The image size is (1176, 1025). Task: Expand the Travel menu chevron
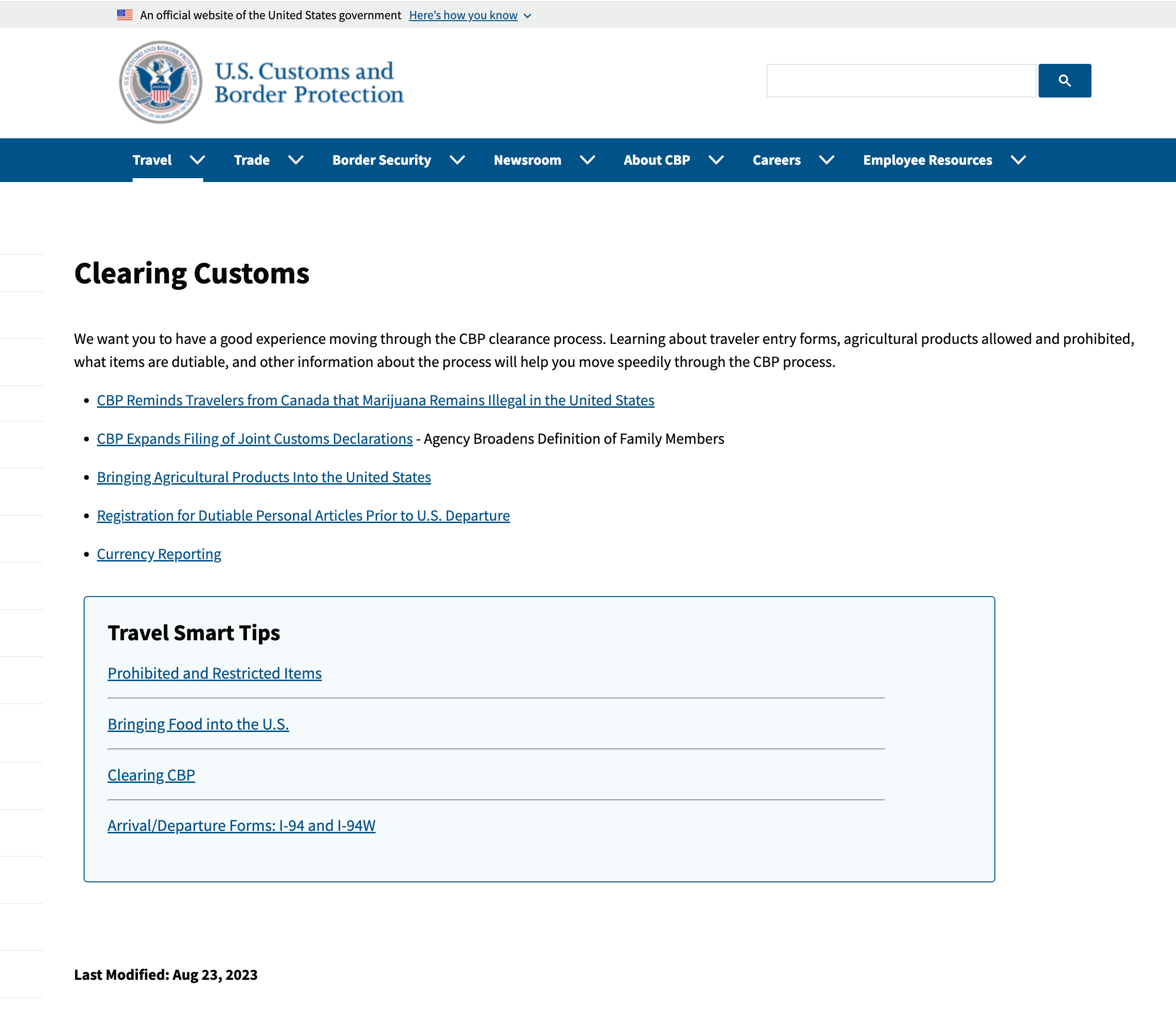click(197, 160)
